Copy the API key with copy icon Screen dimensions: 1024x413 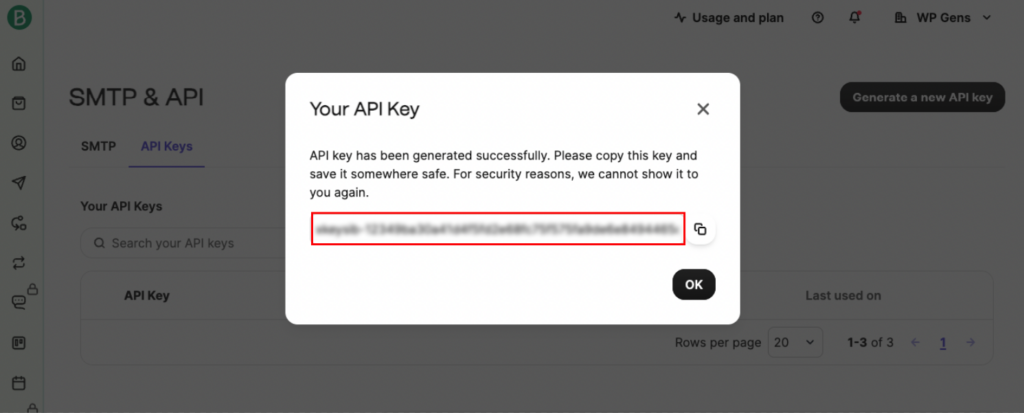700,229
